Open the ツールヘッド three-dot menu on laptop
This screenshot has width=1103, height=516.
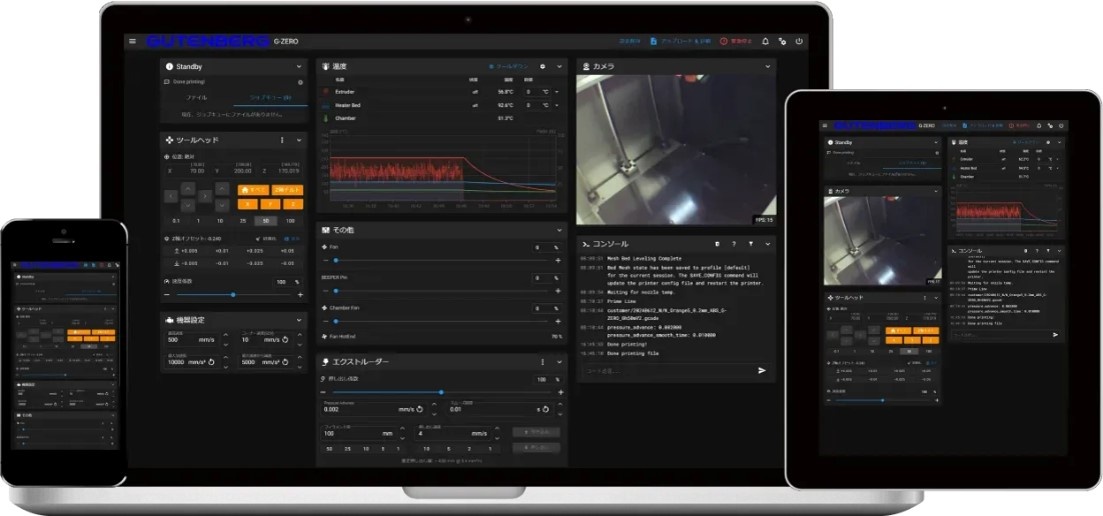pos(282,140)
